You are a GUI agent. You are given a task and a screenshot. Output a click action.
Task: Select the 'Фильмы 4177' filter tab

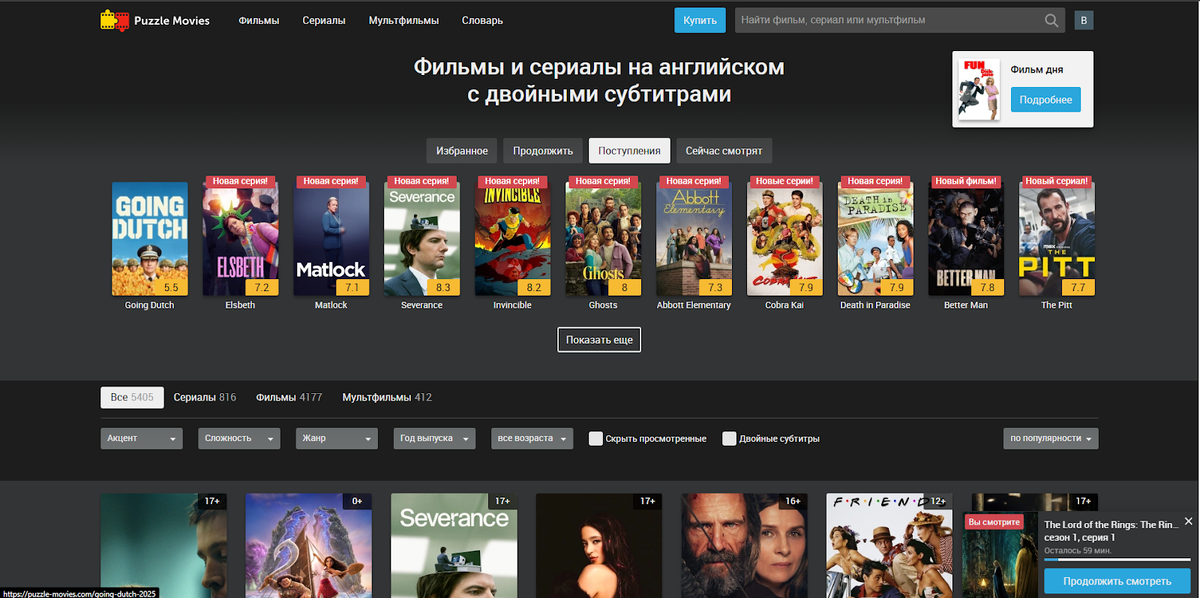pos(289,397)
